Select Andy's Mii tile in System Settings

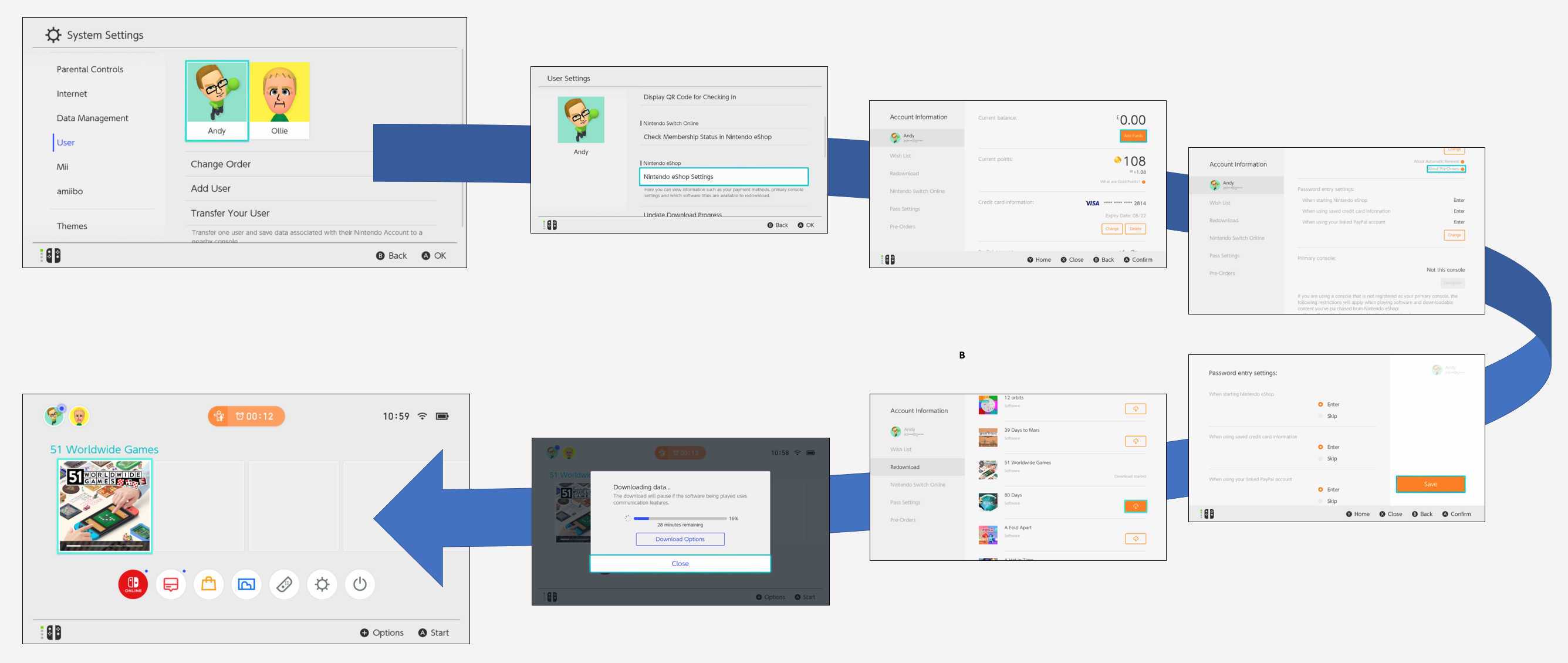(217, 100)
